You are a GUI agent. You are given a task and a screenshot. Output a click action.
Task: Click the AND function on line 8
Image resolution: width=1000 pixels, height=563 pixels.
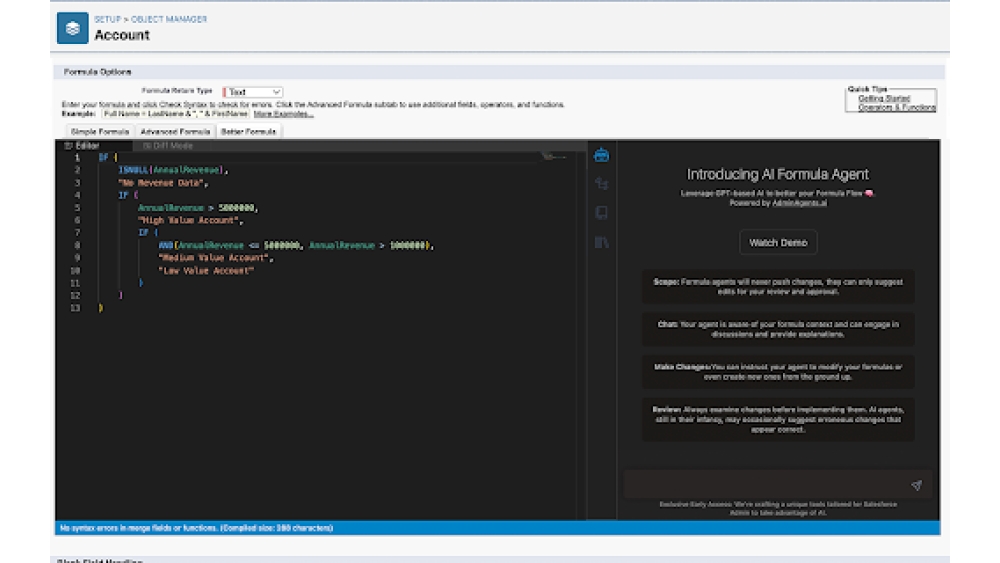pyautogui.click(x=165, y=245)
